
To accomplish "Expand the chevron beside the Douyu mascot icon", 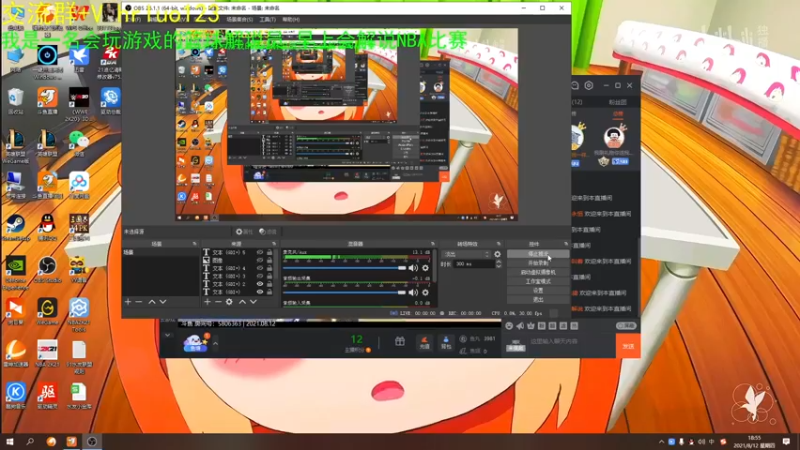I will 215,343.
